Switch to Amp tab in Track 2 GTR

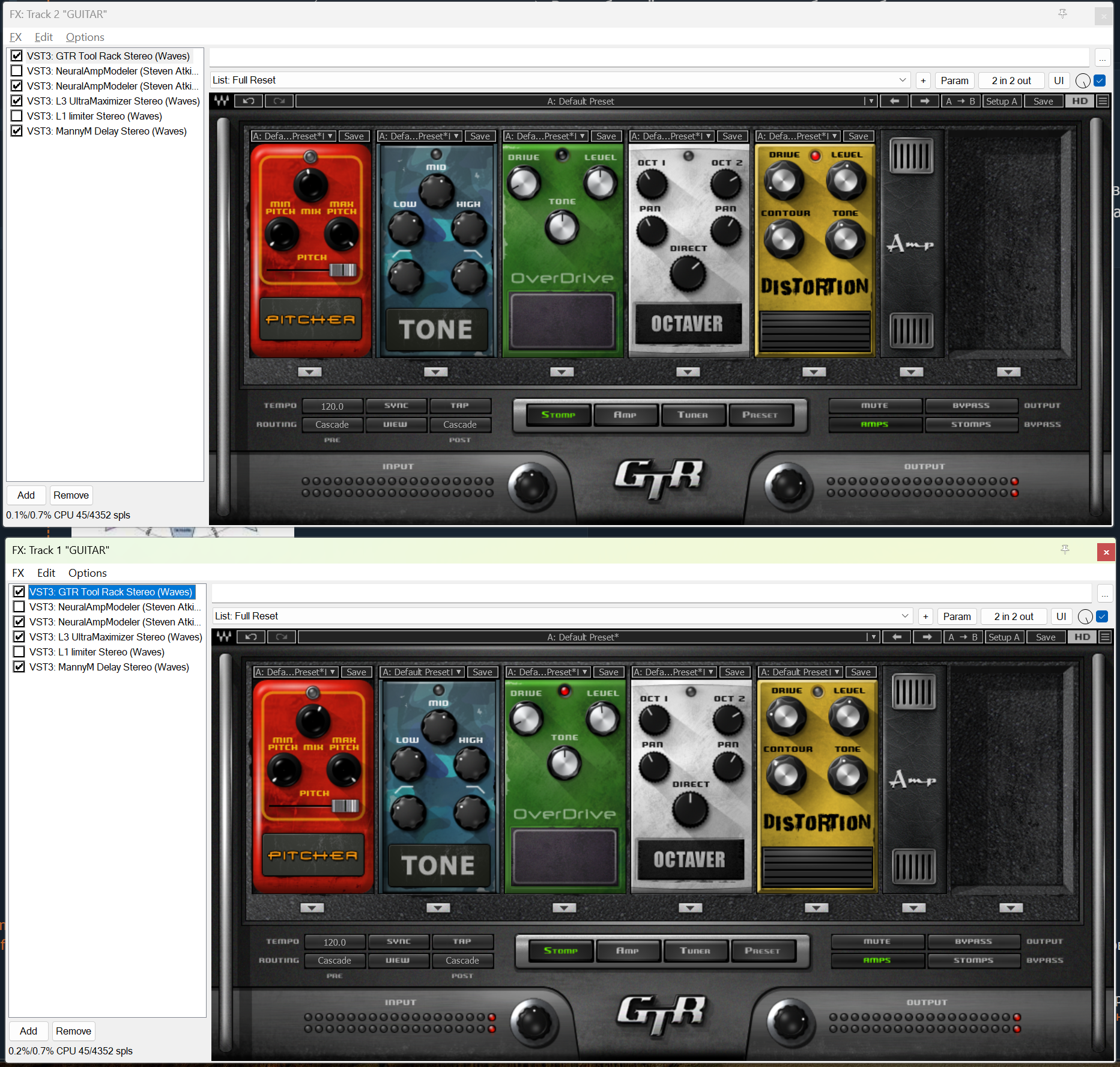pos(625,415)
